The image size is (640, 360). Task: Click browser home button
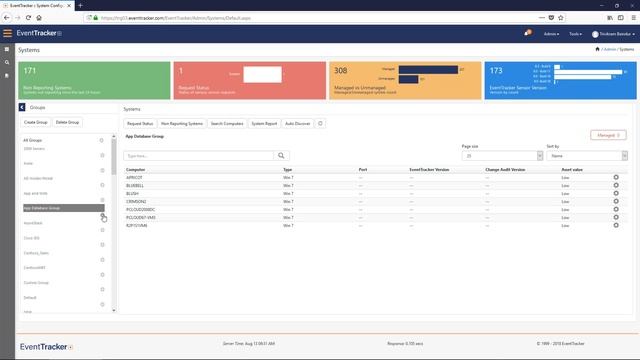[x=39, y=18]
